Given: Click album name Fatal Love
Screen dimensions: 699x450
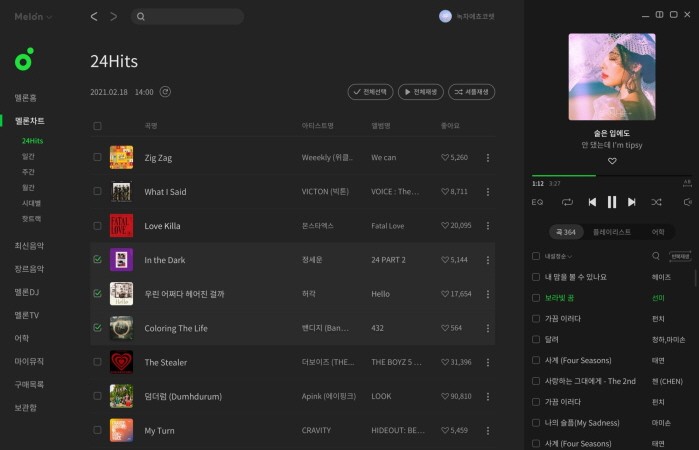Looking at the screenshot, I should point(387,226).
